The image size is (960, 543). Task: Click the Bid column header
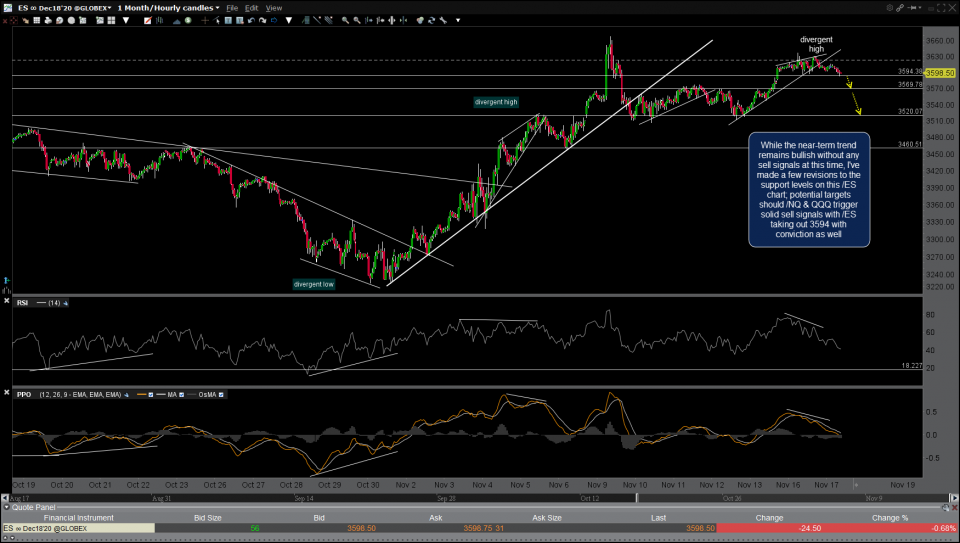point(319,518)
